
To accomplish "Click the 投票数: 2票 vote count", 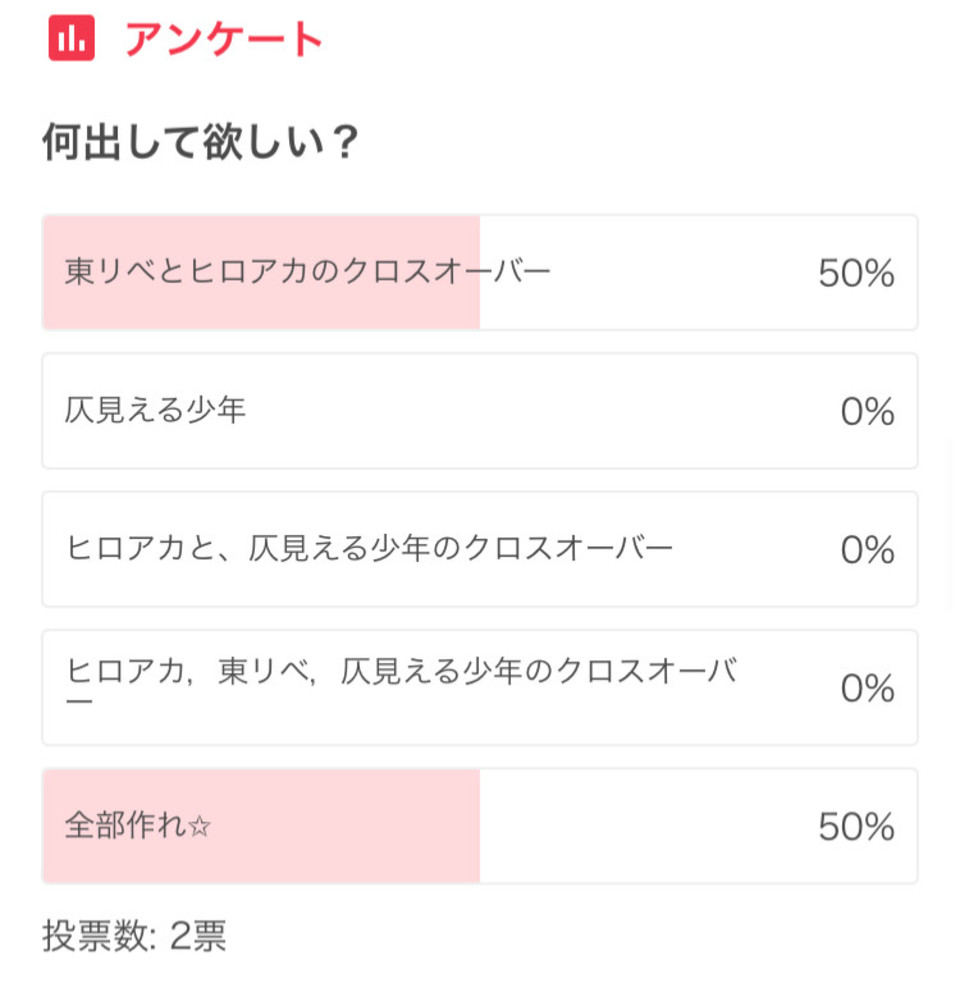I will (134, 935).
